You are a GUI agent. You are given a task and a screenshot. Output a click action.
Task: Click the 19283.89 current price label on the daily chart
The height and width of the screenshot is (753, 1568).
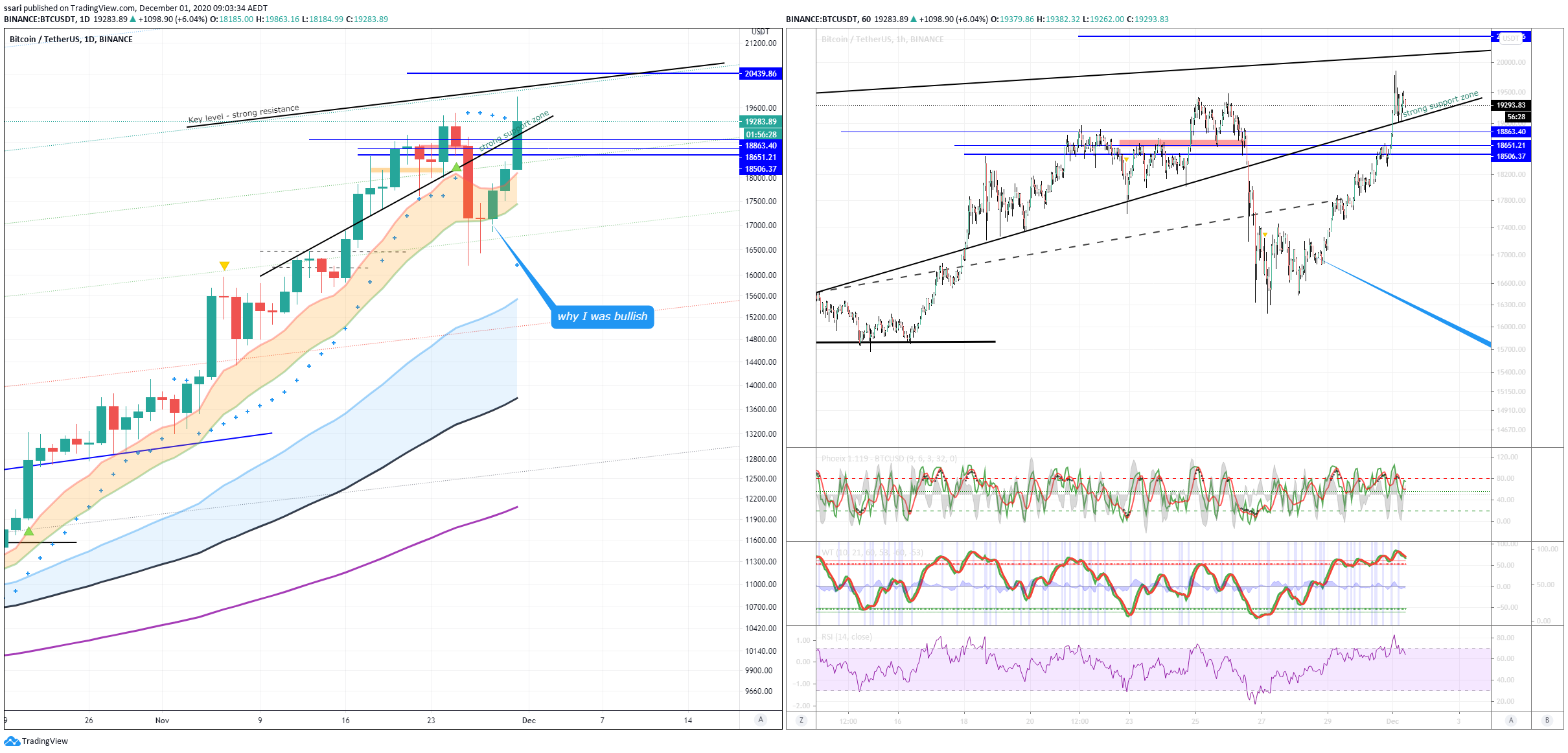coord(761,122)
